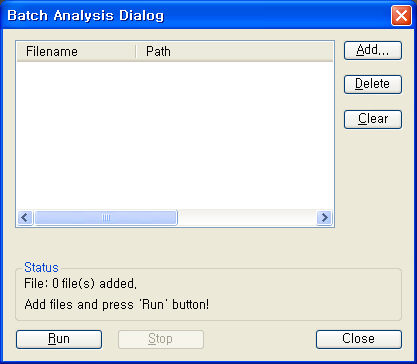Sort by the Filename column header
This screenshot has height=364, width=417.
(76, 52)
